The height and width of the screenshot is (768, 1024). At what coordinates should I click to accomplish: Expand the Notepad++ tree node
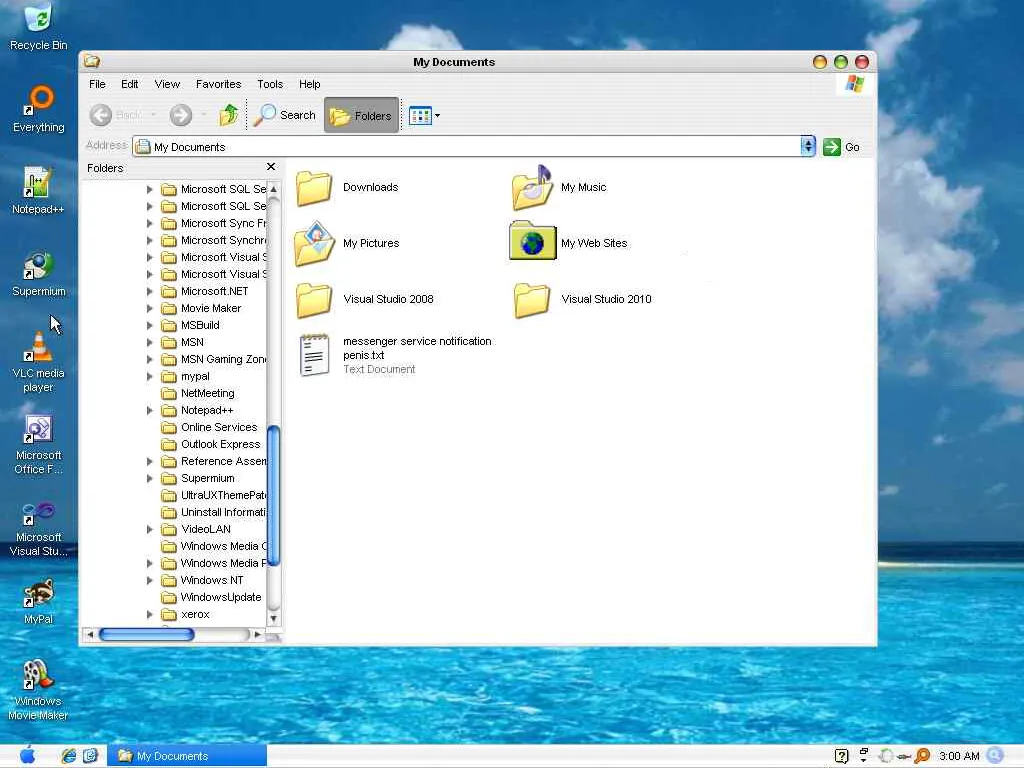150,410
